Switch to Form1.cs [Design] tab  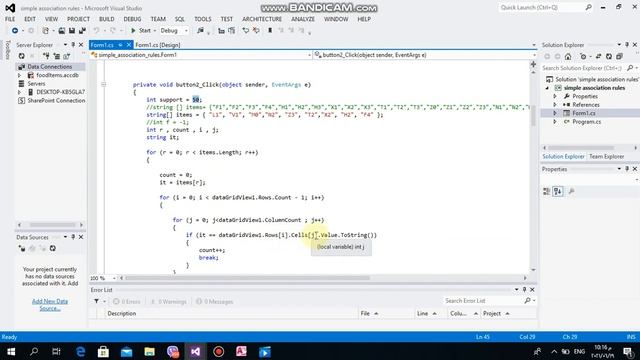click(158, 45)
